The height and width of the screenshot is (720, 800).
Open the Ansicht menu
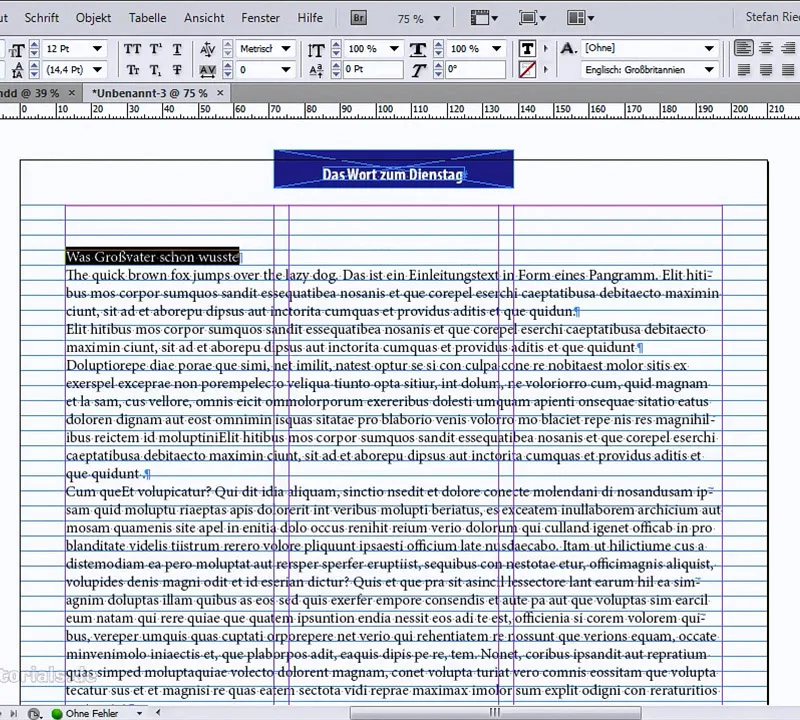click(204, 18)
